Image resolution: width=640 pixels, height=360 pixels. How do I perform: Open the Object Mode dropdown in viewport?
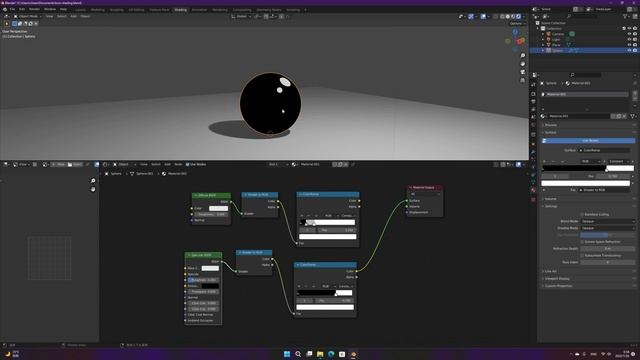click(28, 16)
